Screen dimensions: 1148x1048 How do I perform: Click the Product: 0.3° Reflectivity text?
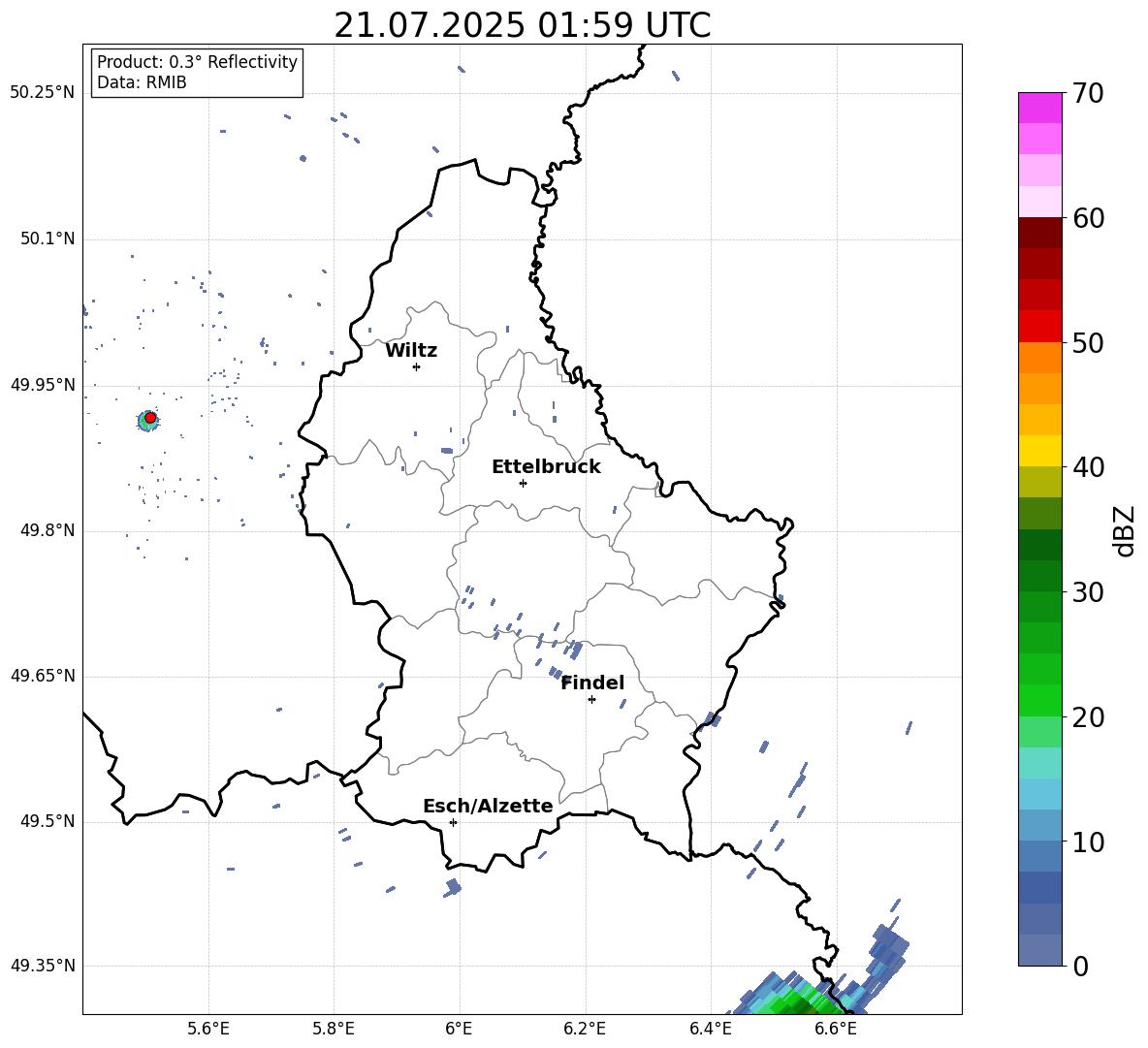pos(197,62)
